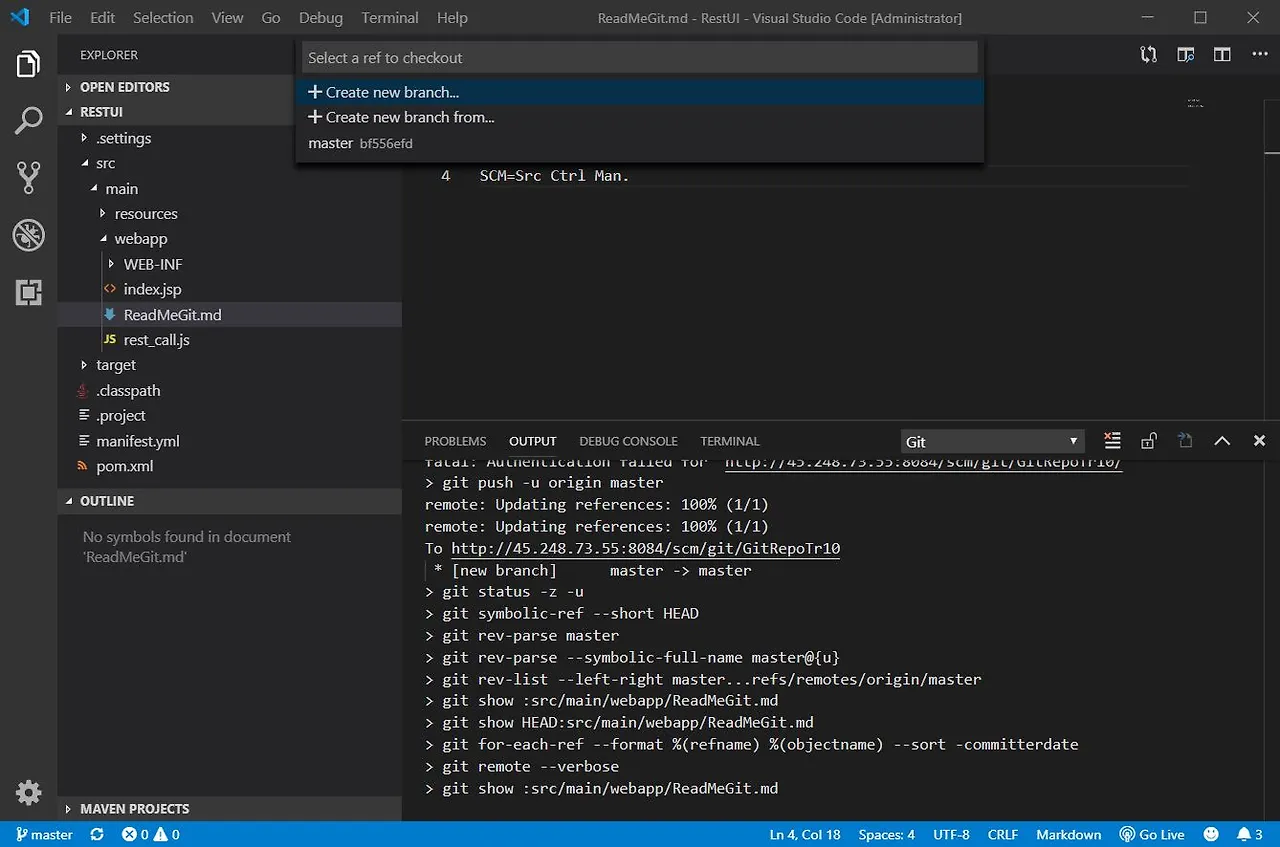1280x847 pixels.
Task: Open the GitRepoTr10 URL link after 'To'
Action: pyautogui.click(x=646, y=548)
